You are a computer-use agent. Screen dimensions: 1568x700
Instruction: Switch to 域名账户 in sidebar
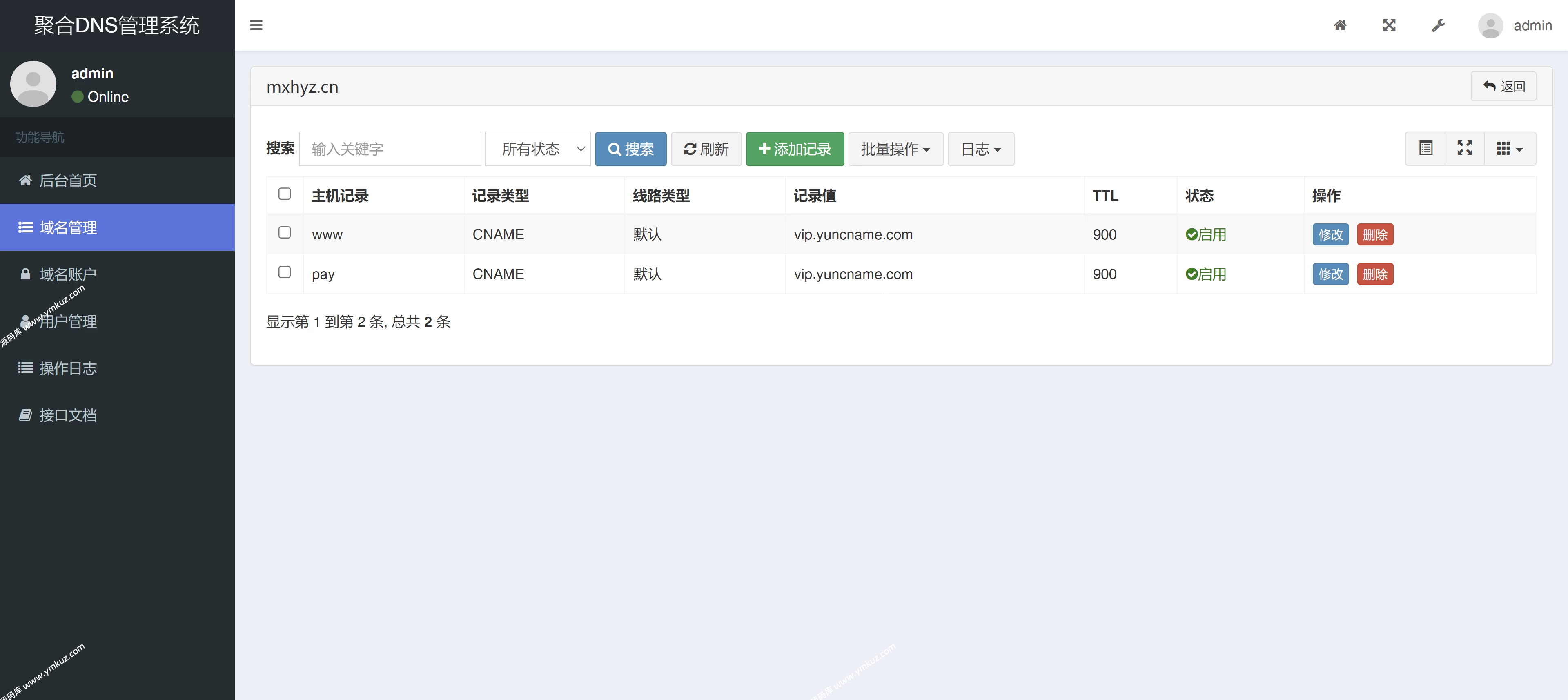(67, 274)
